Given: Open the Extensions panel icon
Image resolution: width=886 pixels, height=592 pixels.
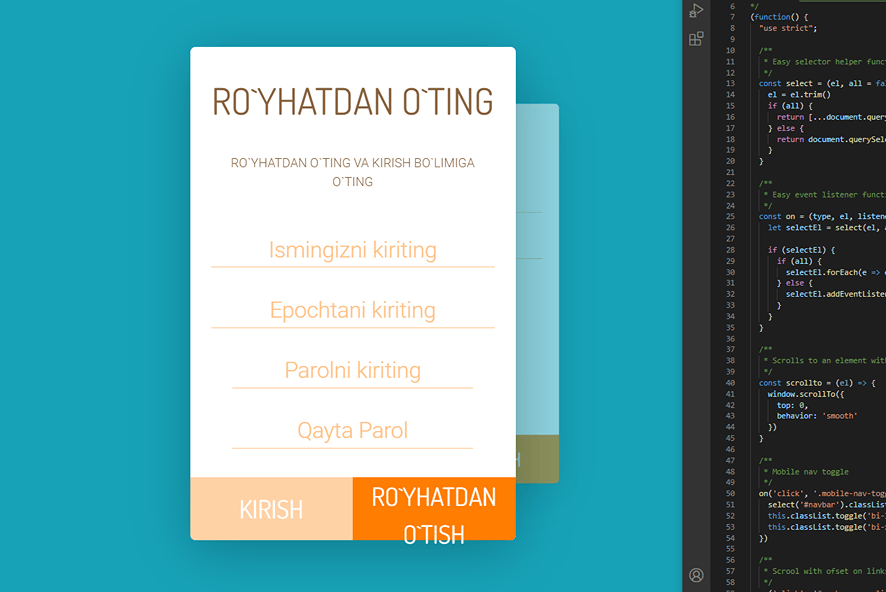Looking at the screenshot, I should click(x=696, y=39).
